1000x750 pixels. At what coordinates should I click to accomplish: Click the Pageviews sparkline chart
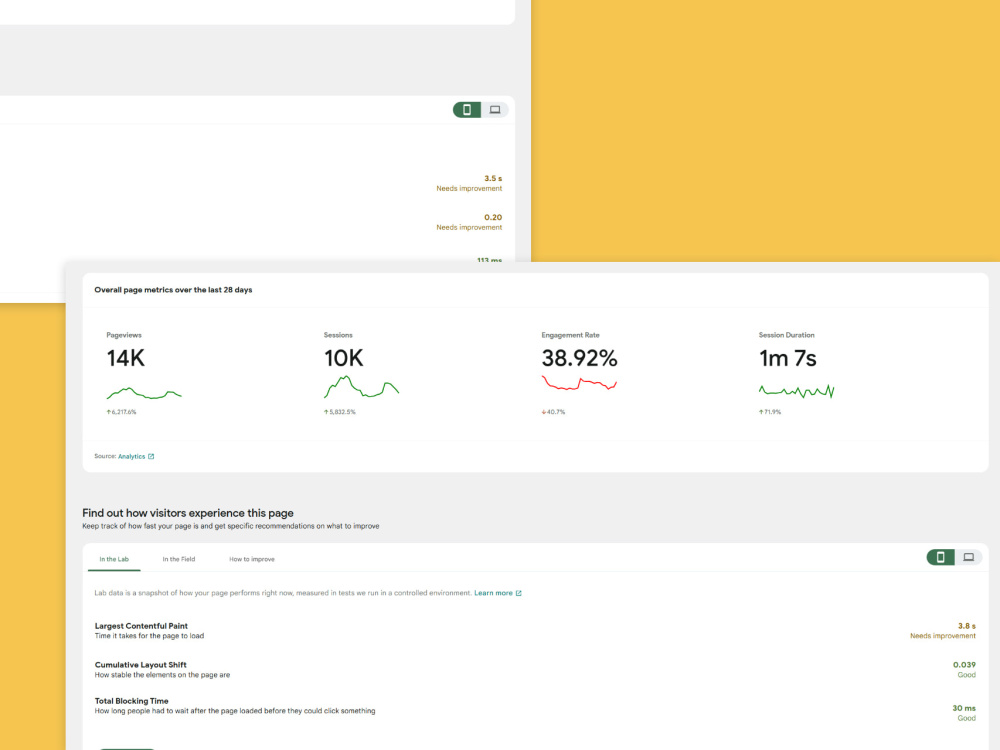[144, 393]
